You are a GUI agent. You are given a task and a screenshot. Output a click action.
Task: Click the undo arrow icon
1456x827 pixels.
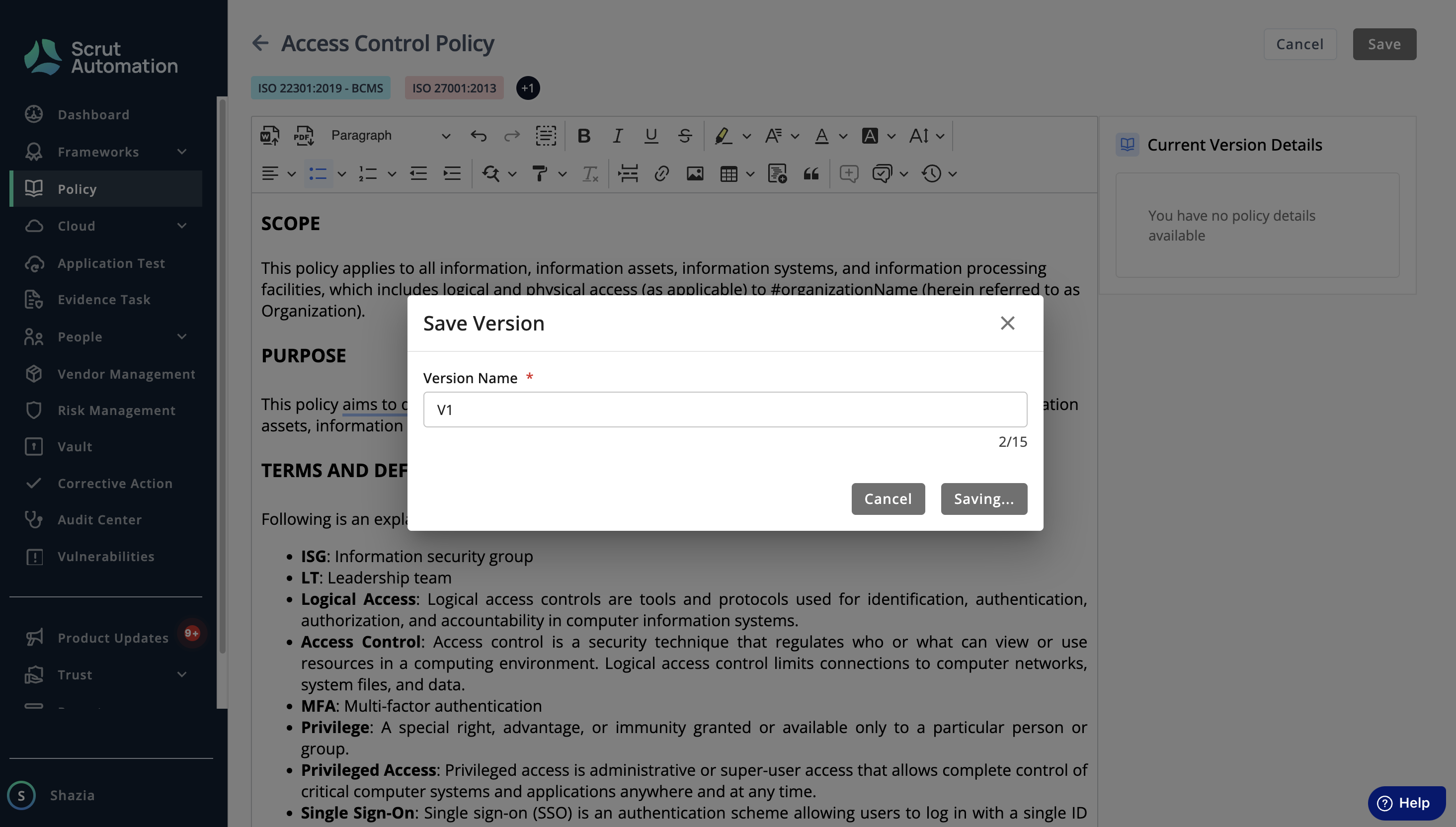pos(478,136)
